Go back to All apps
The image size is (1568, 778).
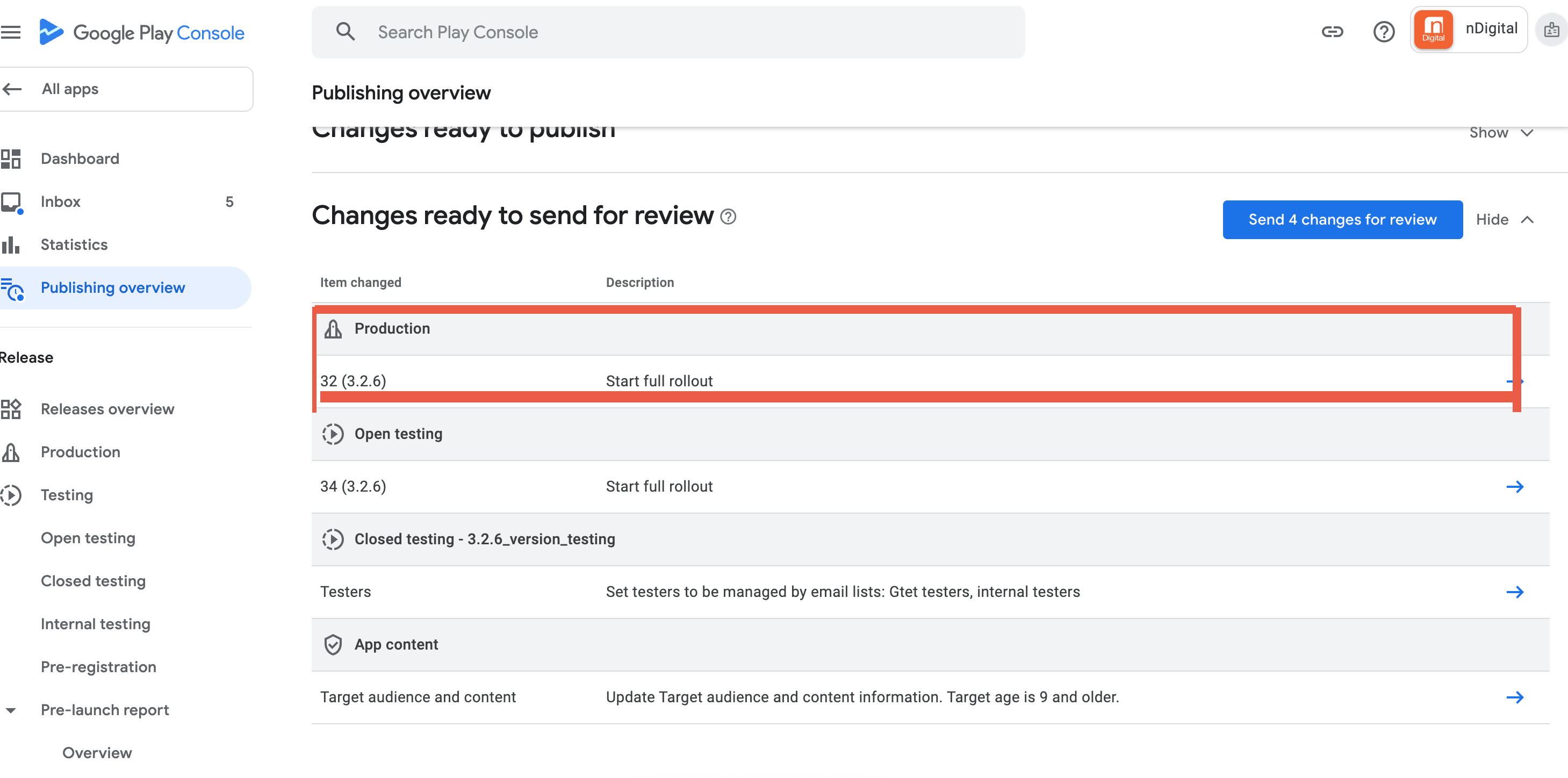(x=70, y=89)
